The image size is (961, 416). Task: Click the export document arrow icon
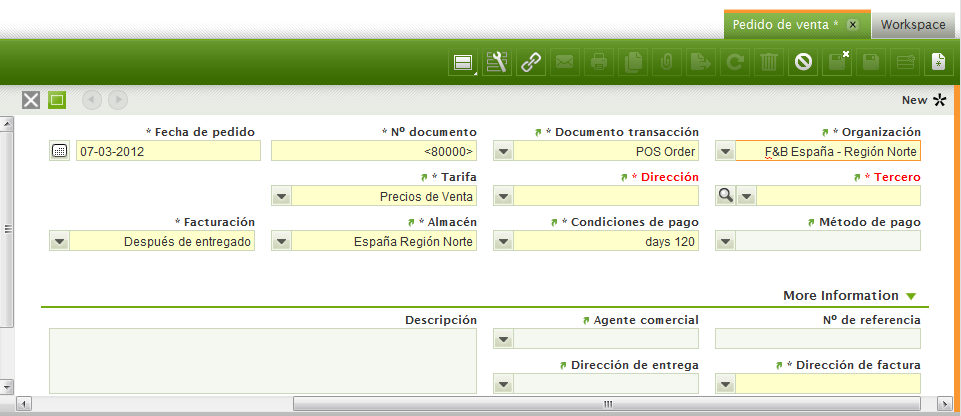tap(701, 62)
